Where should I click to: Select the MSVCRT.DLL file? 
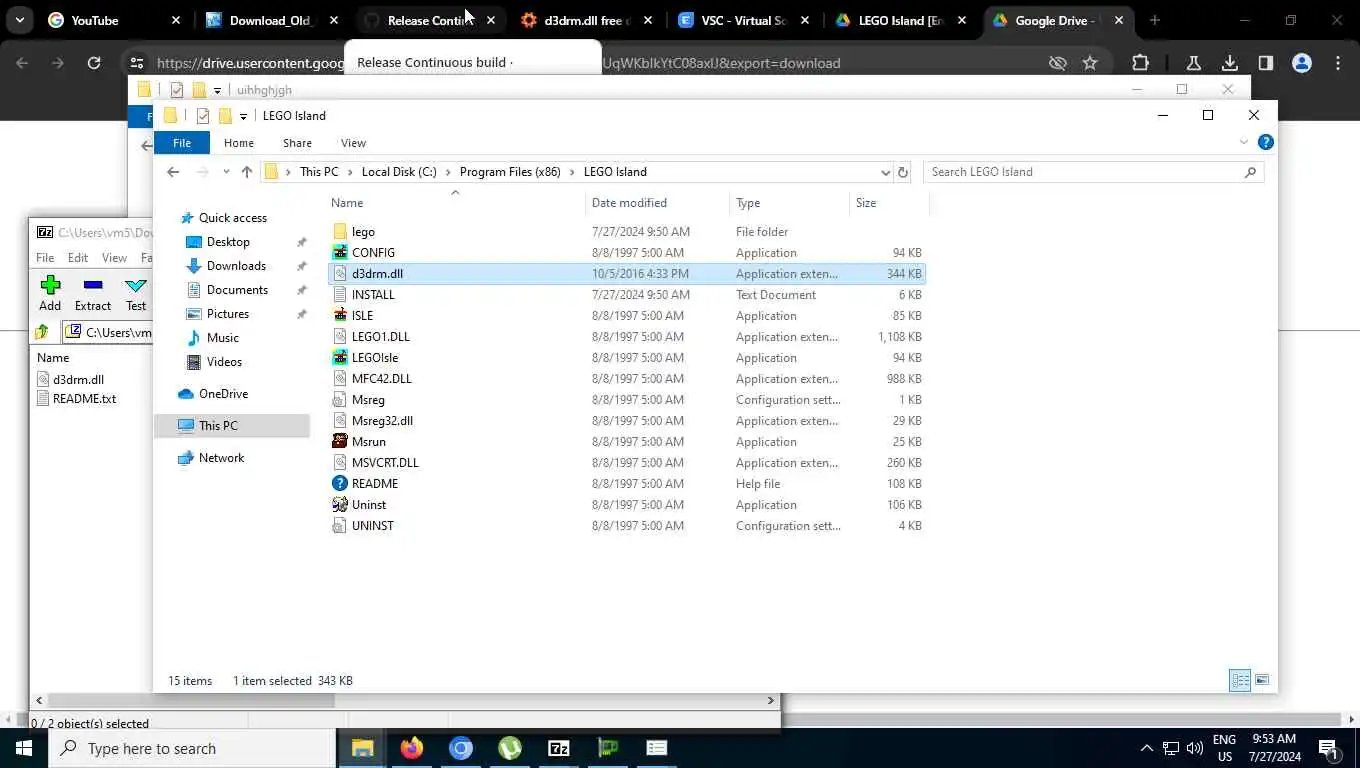point(385,463)
